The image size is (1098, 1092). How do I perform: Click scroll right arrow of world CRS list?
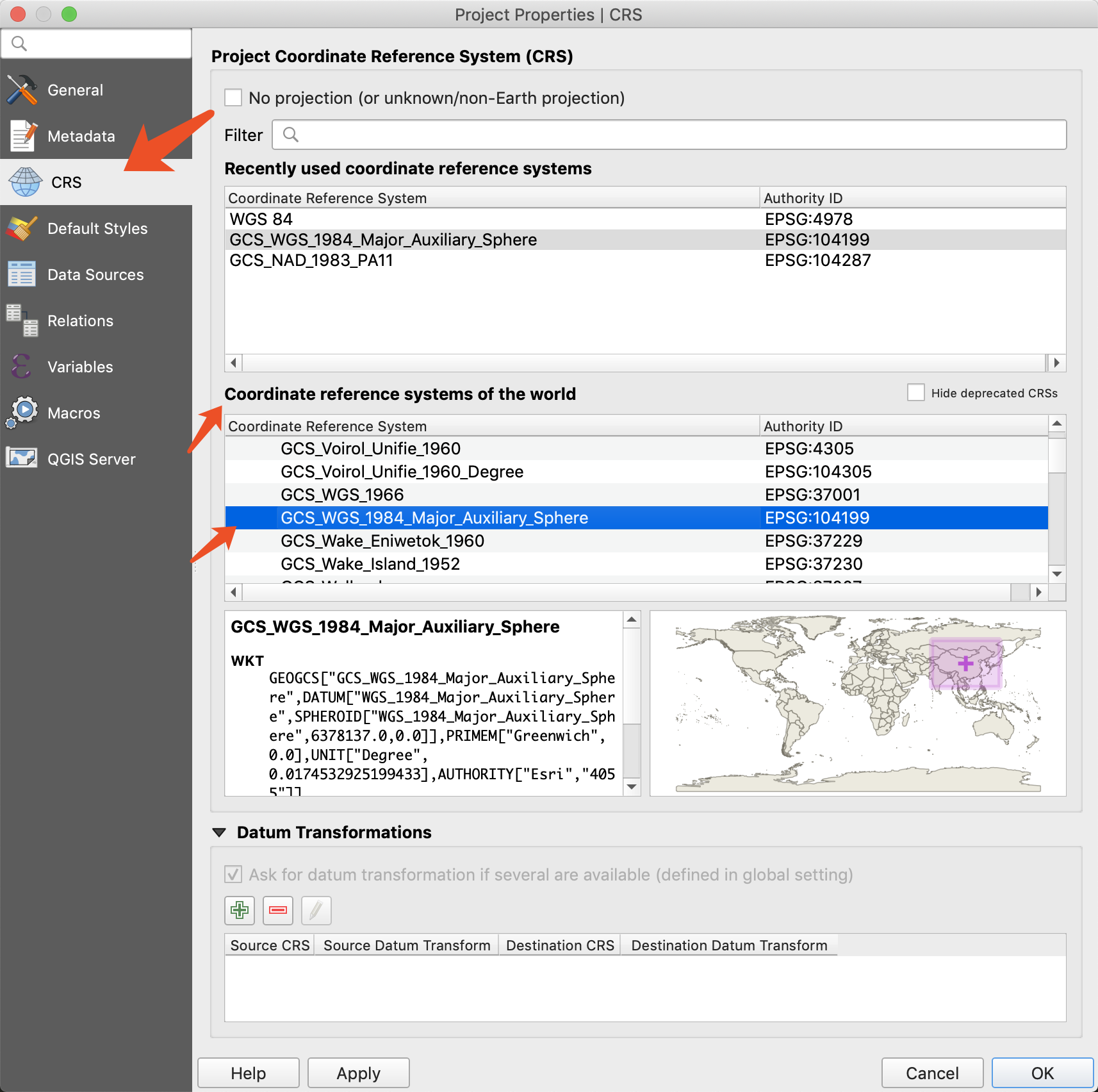click(1038, 592)
